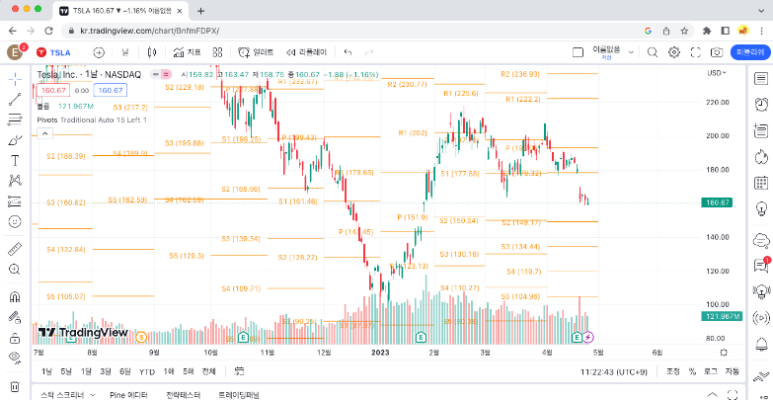Open the calendar panel icon in right sidebar
This screenshot has width=773, height=400.
tap(761, 183)
